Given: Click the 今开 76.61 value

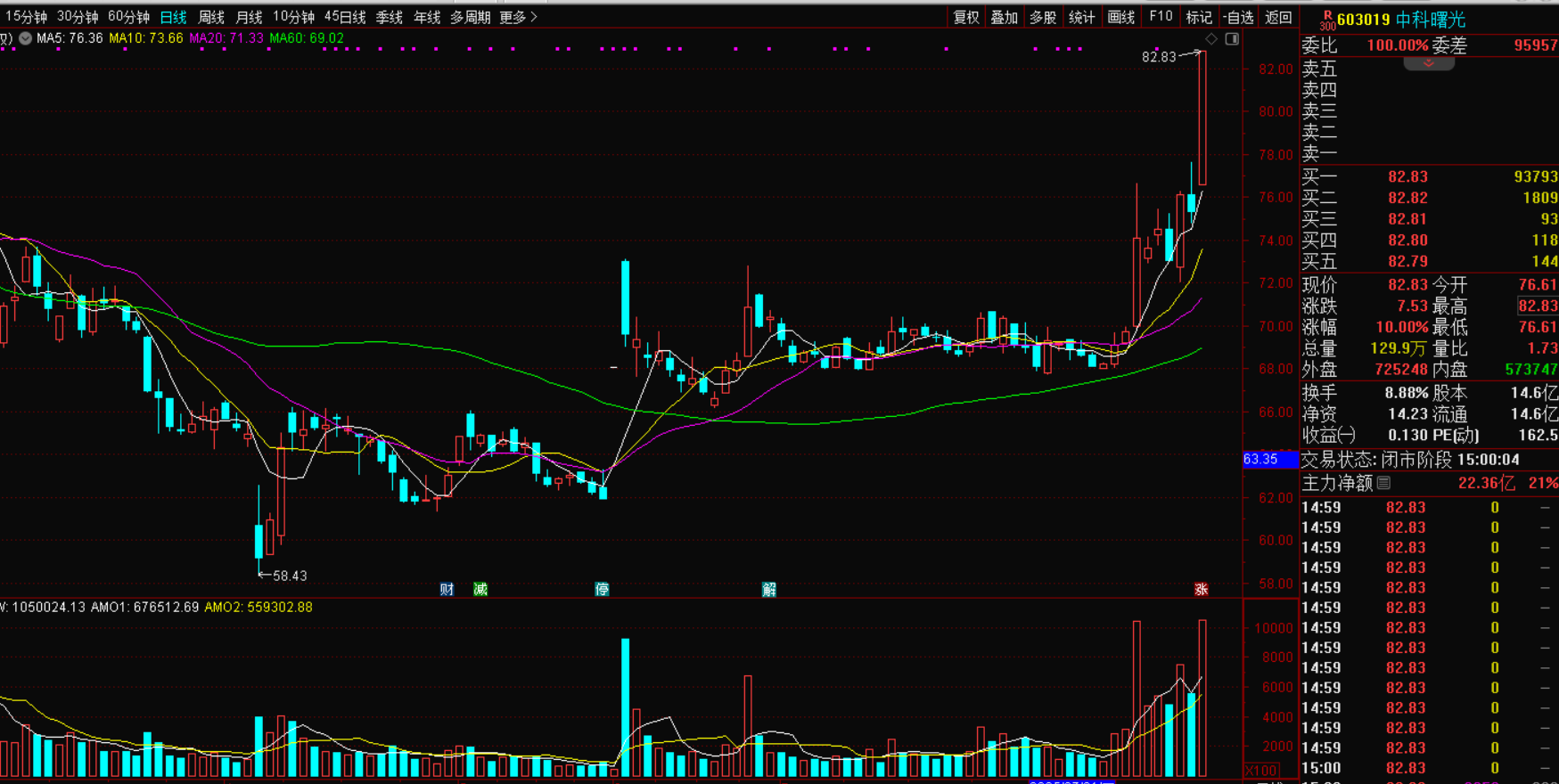Looking at the screenshot, I should 1538,284.
